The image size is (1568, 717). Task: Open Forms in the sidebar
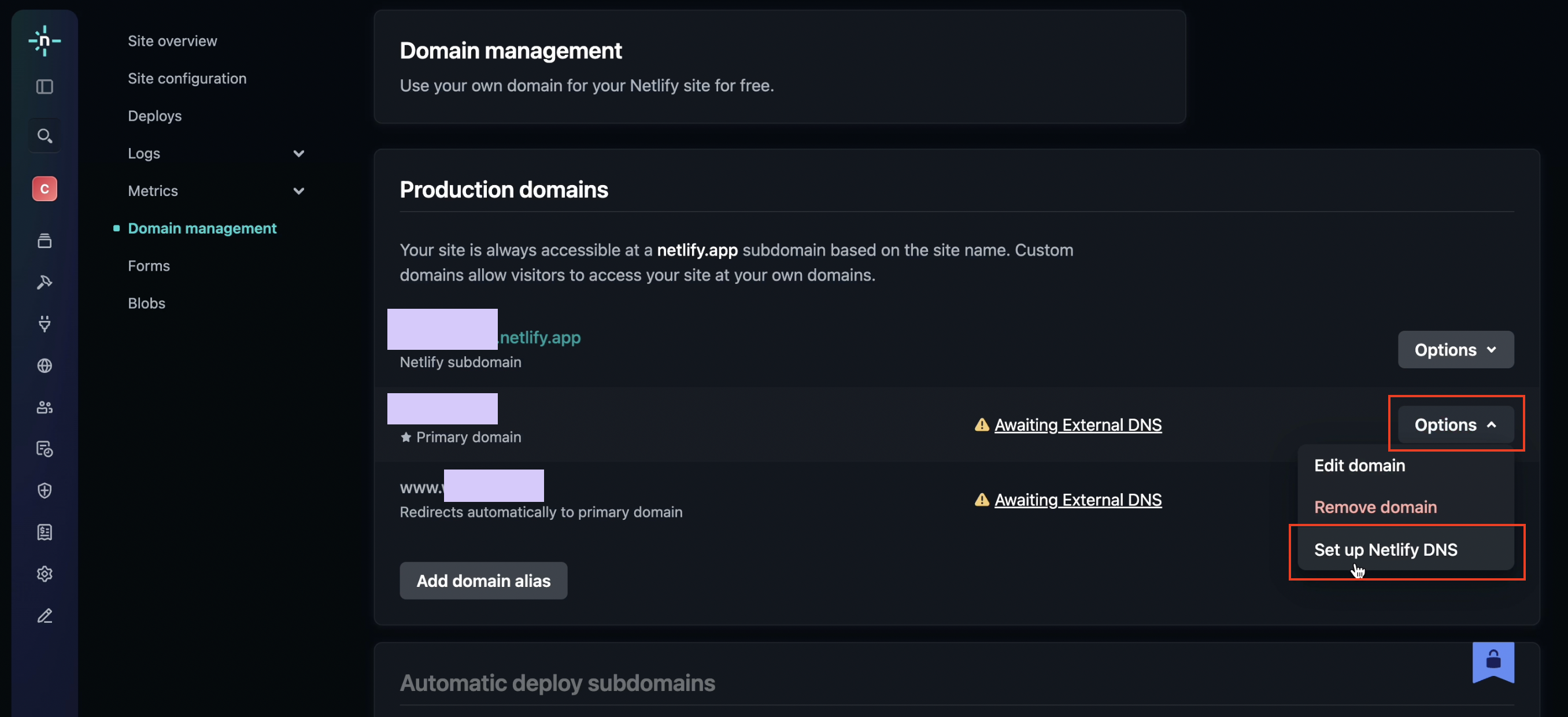tap(149, 266)
